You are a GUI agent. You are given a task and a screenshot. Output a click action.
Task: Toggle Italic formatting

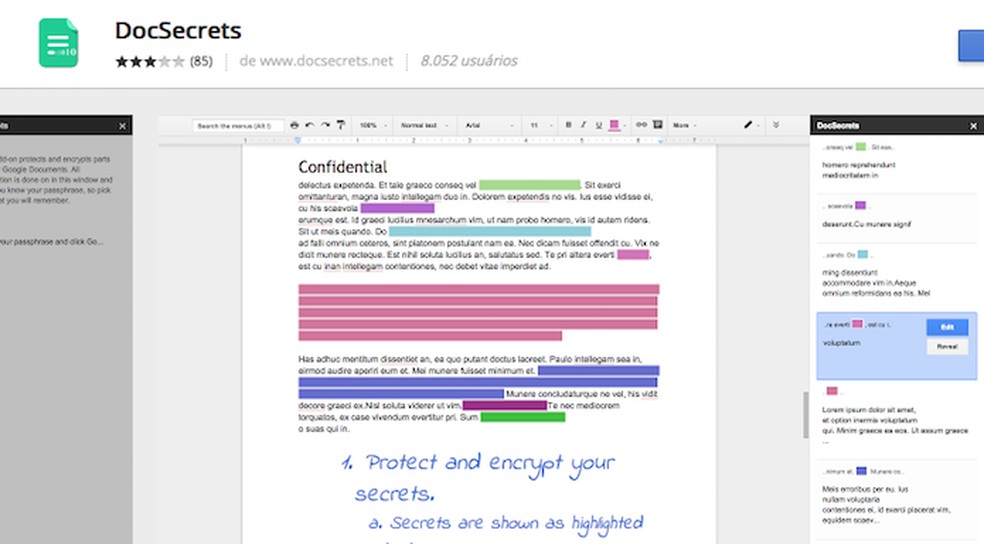pyautogui.click(x=584, y=125)
